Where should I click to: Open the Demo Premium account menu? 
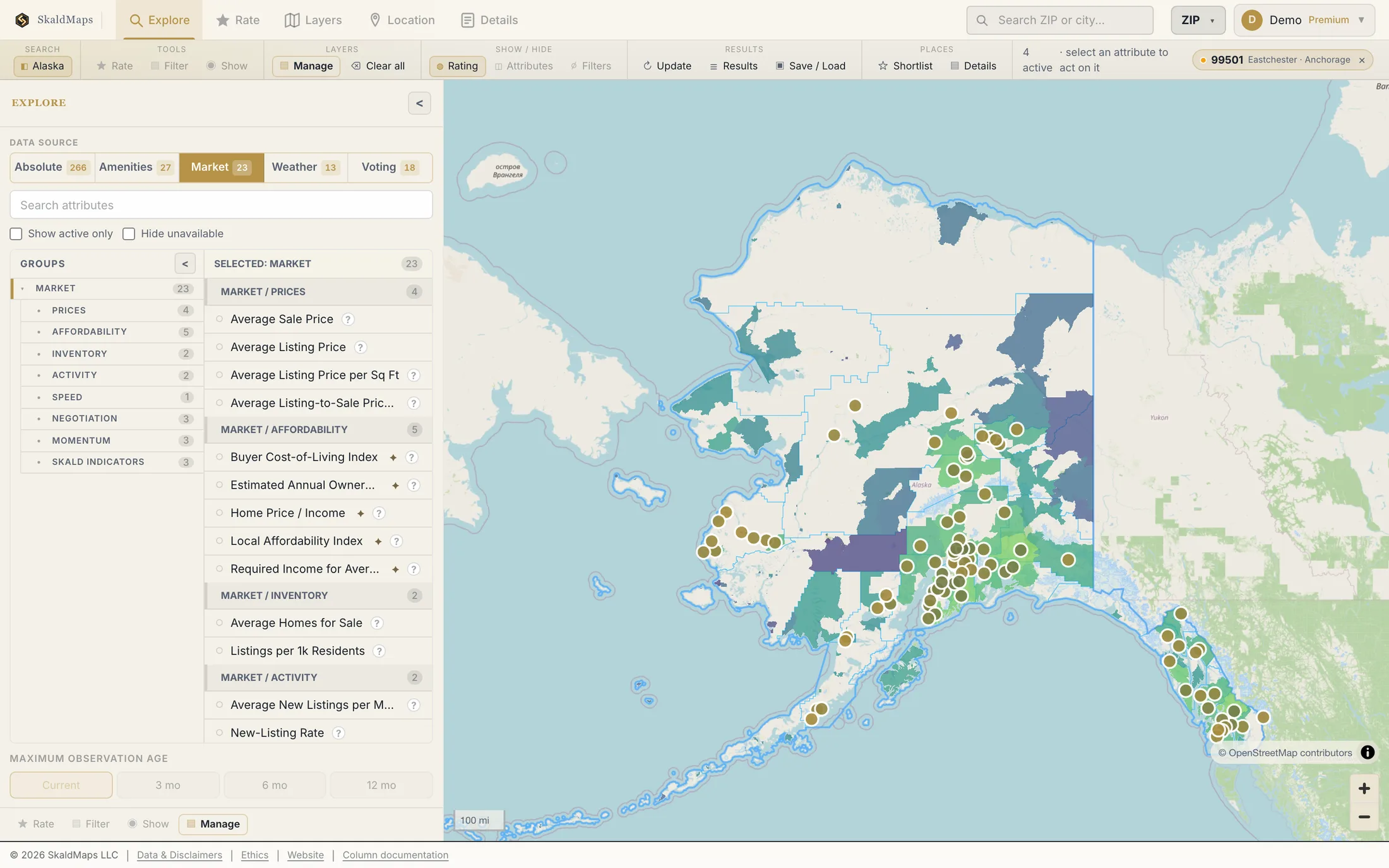[1304, 20]
